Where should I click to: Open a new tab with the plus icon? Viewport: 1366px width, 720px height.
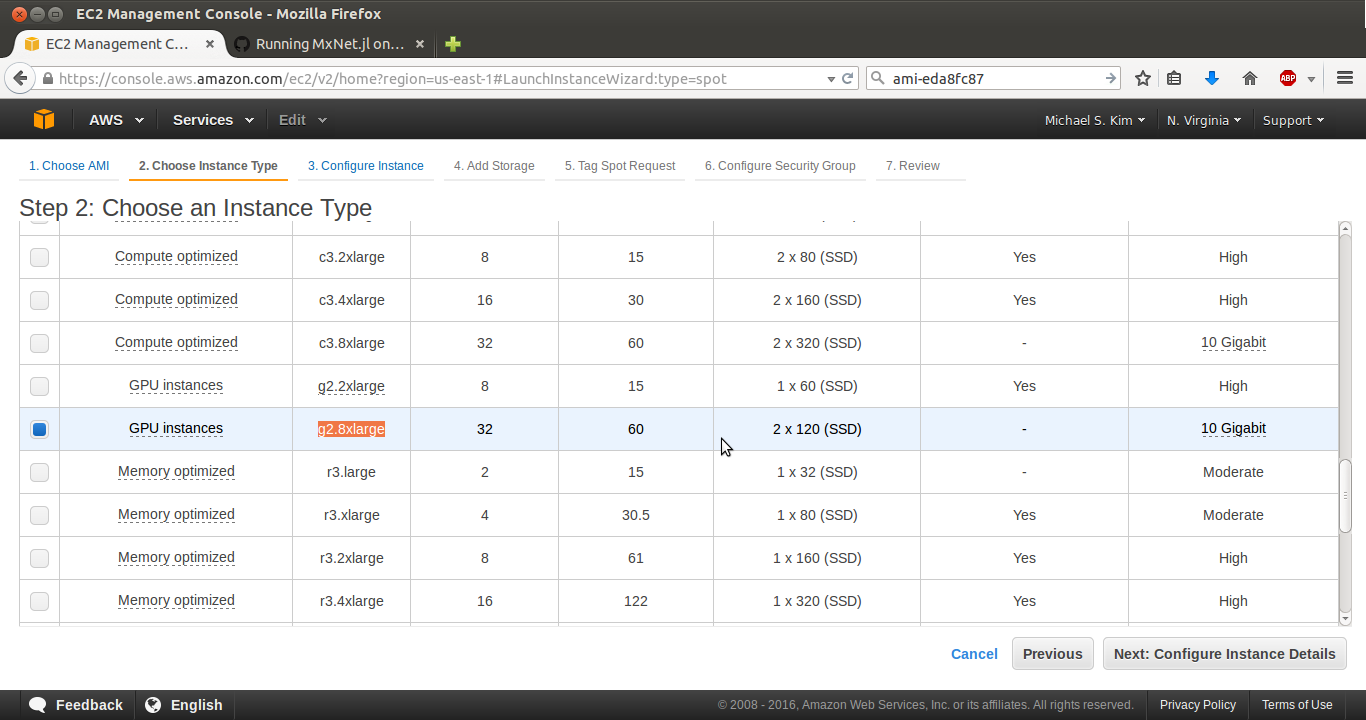tap(453, 44)
